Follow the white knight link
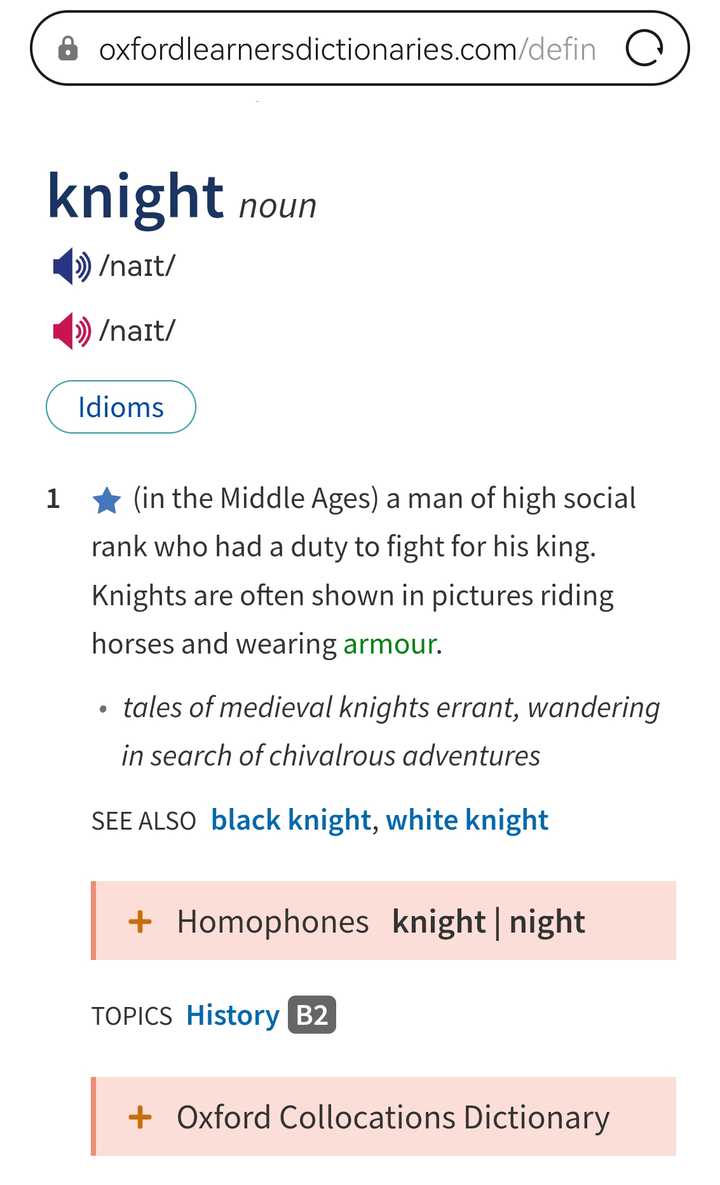 467,819
